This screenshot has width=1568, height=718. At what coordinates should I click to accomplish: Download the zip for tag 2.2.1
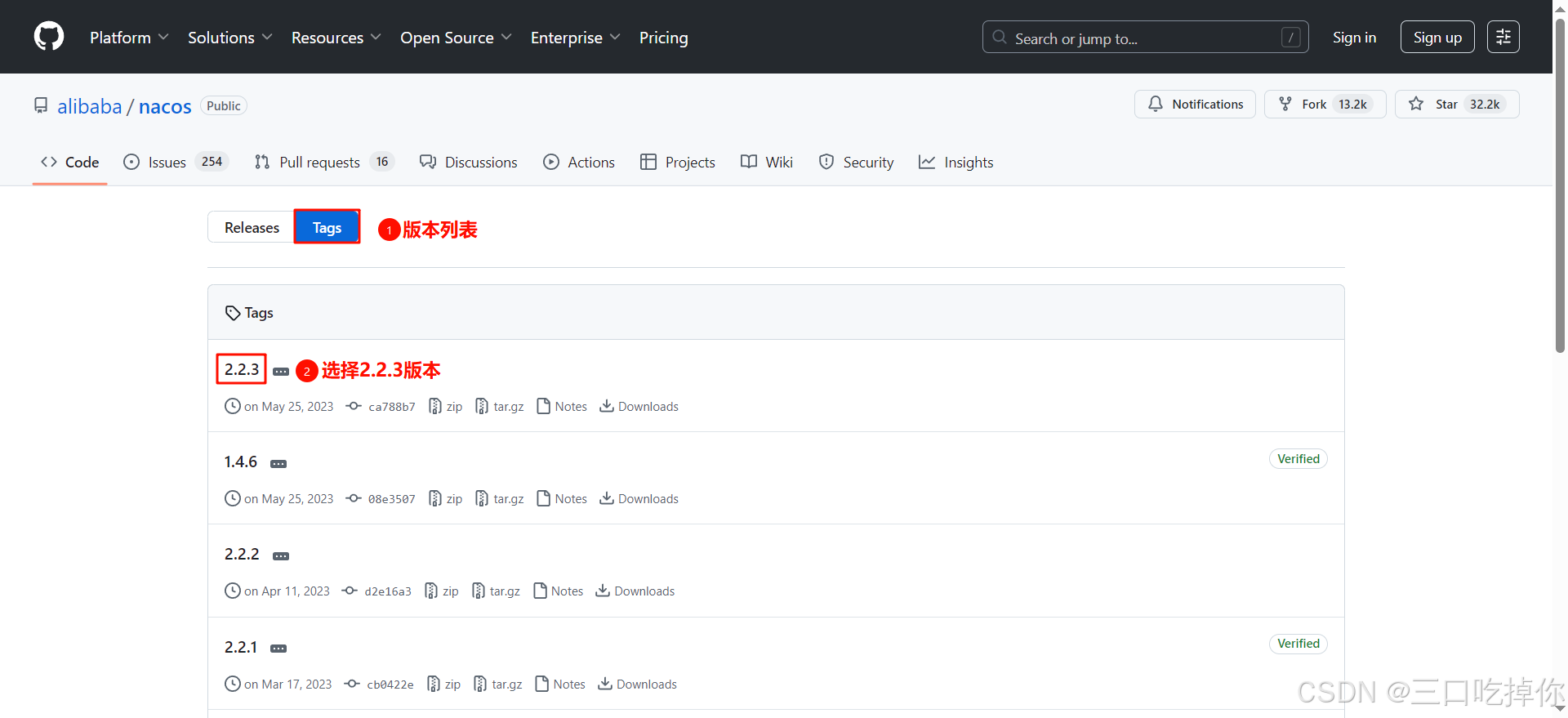point(443,684)
